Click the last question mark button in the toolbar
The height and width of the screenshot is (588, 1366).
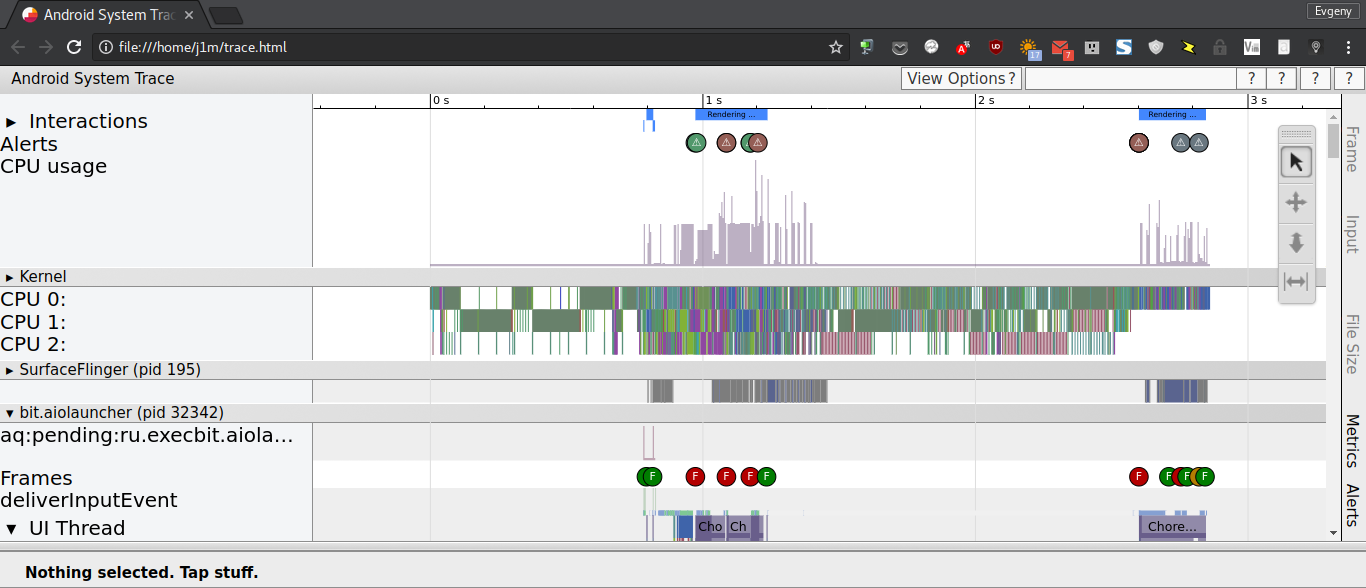click(1349, 79)
